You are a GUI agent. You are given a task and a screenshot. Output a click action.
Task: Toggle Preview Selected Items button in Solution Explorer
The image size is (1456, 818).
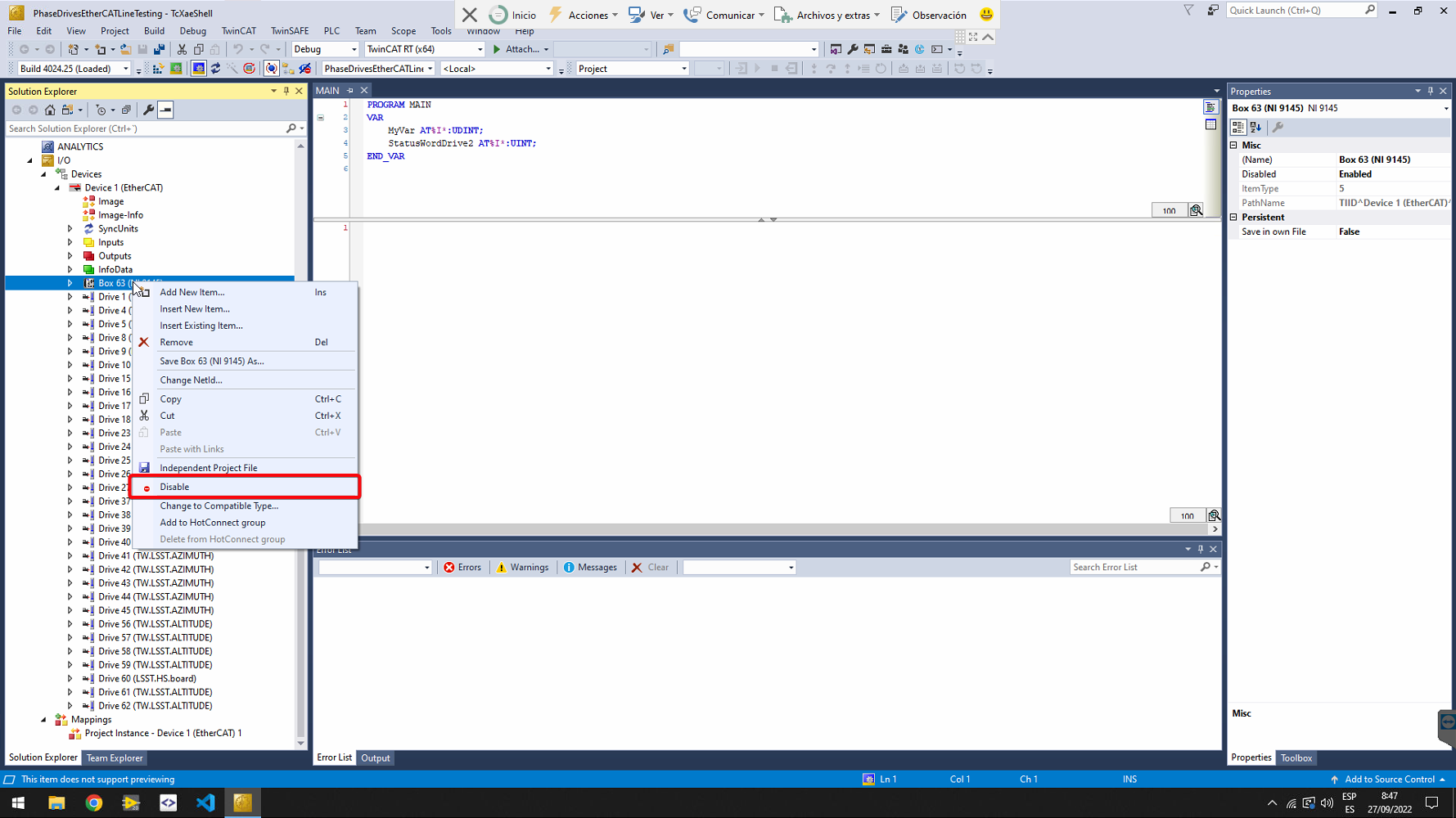click(x=165, y=110)
